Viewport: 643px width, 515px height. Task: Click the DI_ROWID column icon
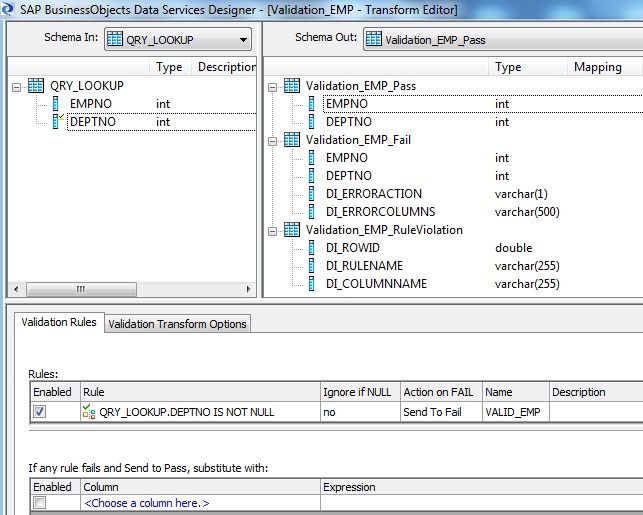point(312,248)
